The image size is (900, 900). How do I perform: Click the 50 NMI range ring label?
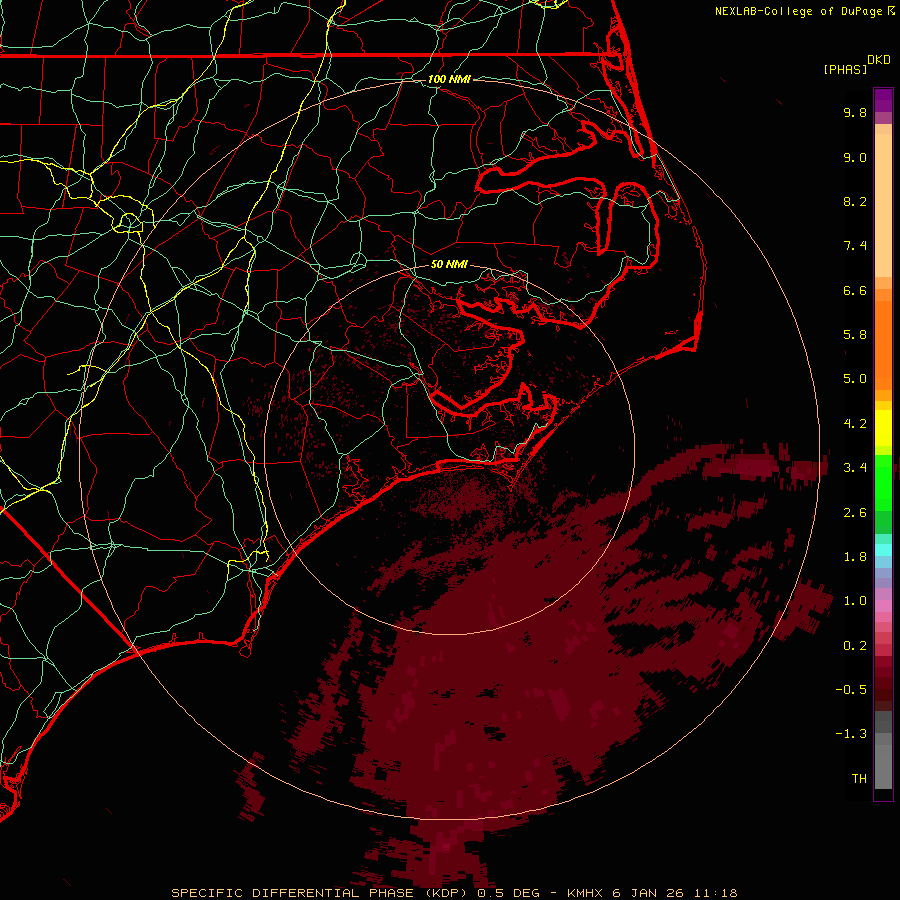click(x=449, y=264)
